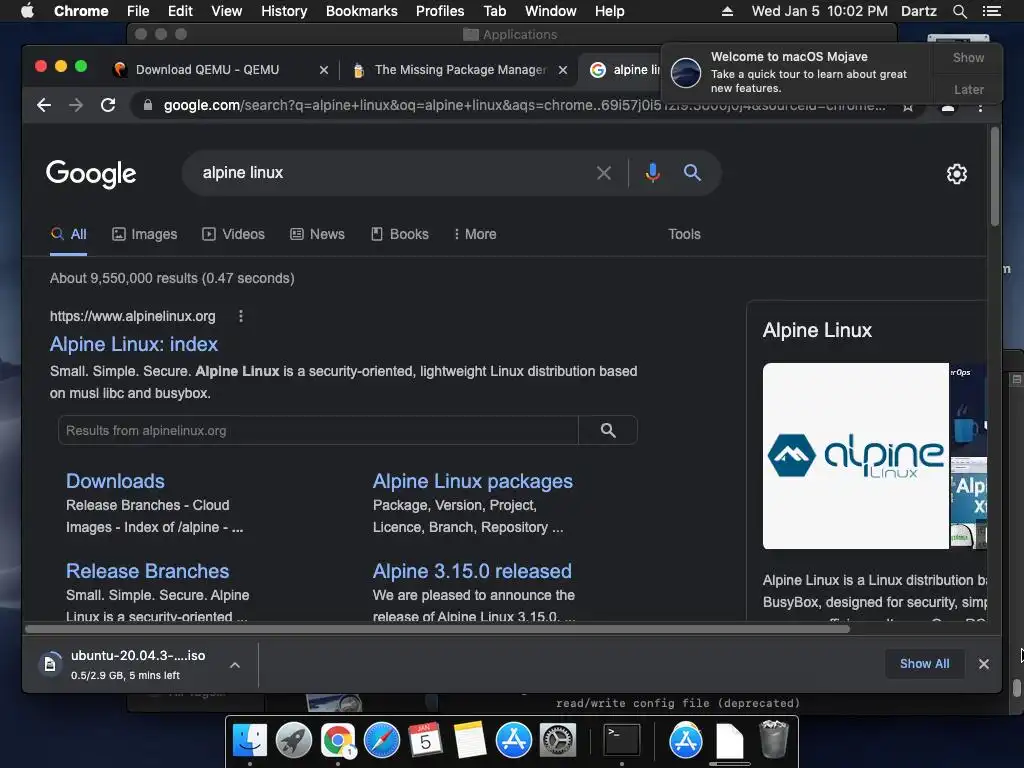Open the Alpine Linux packages sitelink
This screenshot has height=768, width=1024.
pyautogui.click(x=473, y=481)
